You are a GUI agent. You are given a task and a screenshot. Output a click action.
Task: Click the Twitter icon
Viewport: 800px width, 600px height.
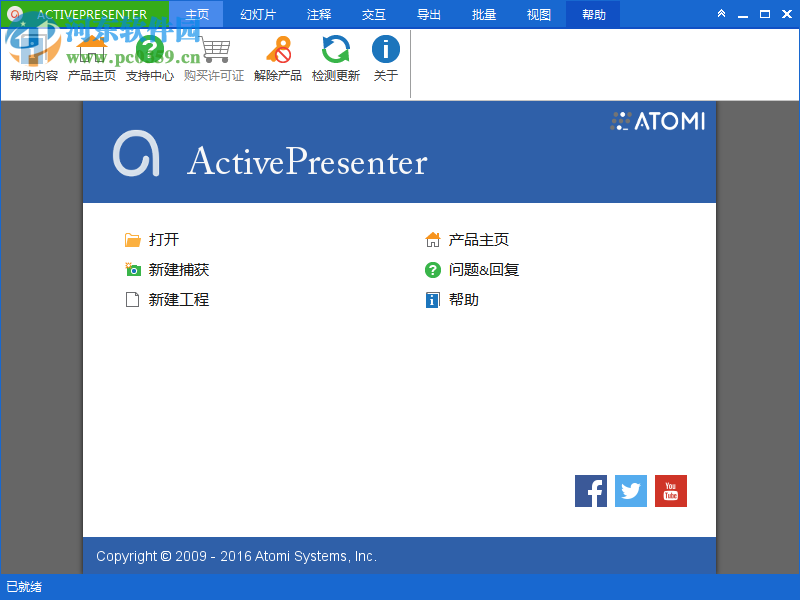630,491
